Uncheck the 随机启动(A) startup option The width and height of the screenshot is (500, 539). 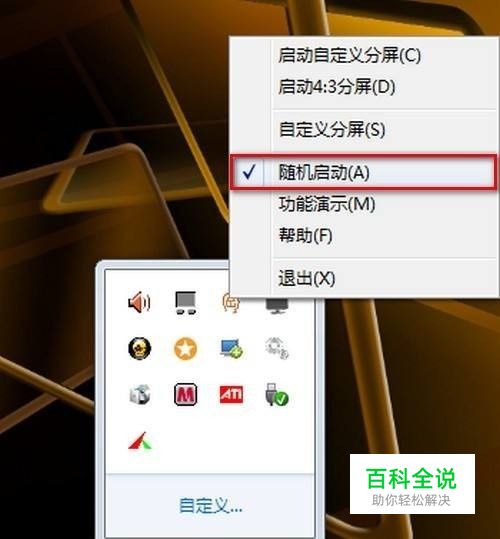pyautogui.click(x=364, y=172)
